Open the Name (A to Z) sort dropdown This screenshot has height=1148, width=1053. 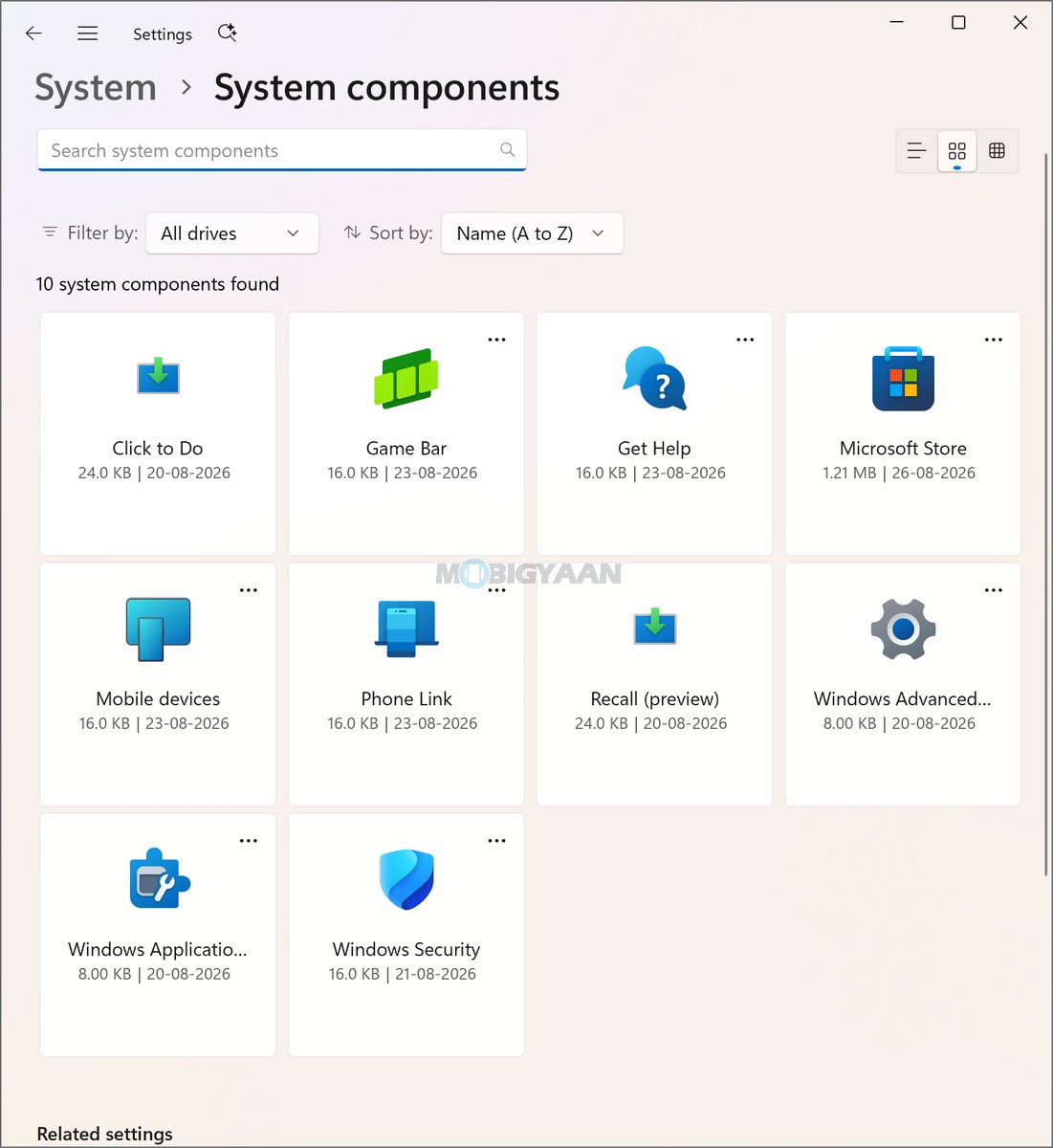point(532,233)
